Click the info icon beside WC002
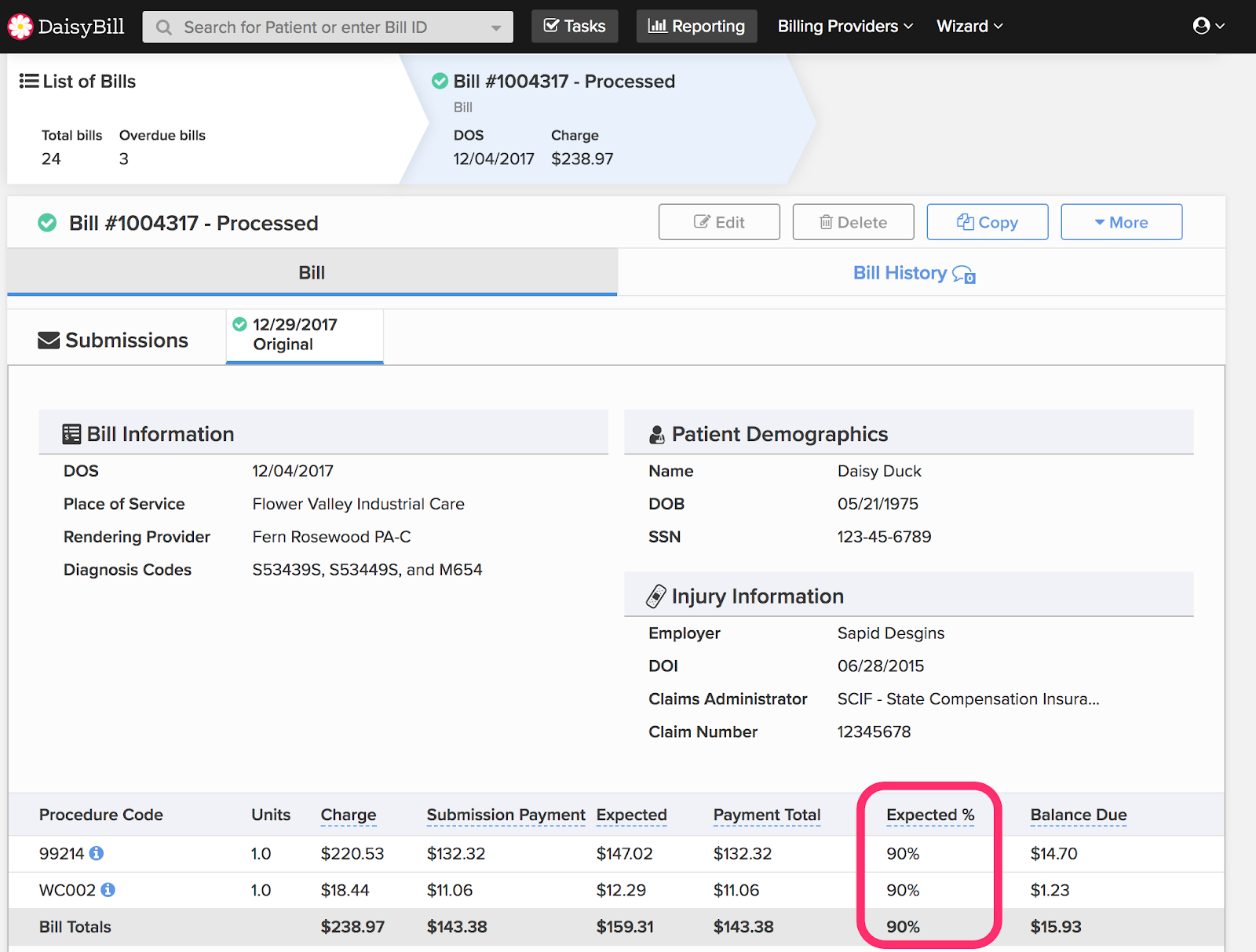 [108, 890]
